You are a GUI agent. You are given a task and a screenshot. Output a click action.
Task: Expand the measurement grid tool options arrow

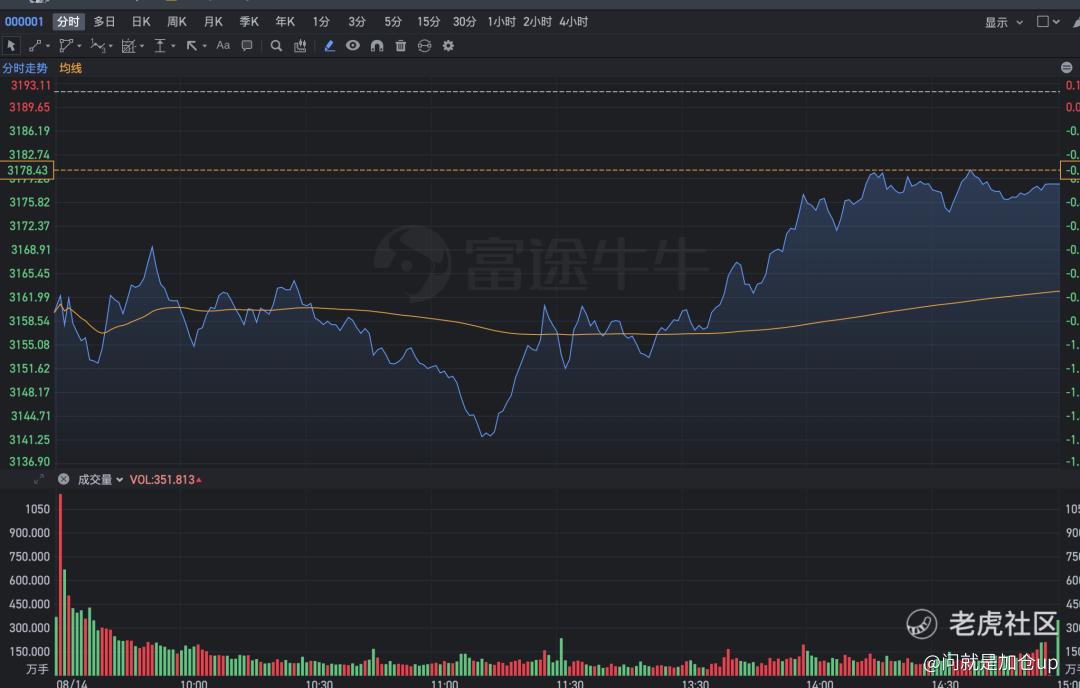click(x=141, y=46)
